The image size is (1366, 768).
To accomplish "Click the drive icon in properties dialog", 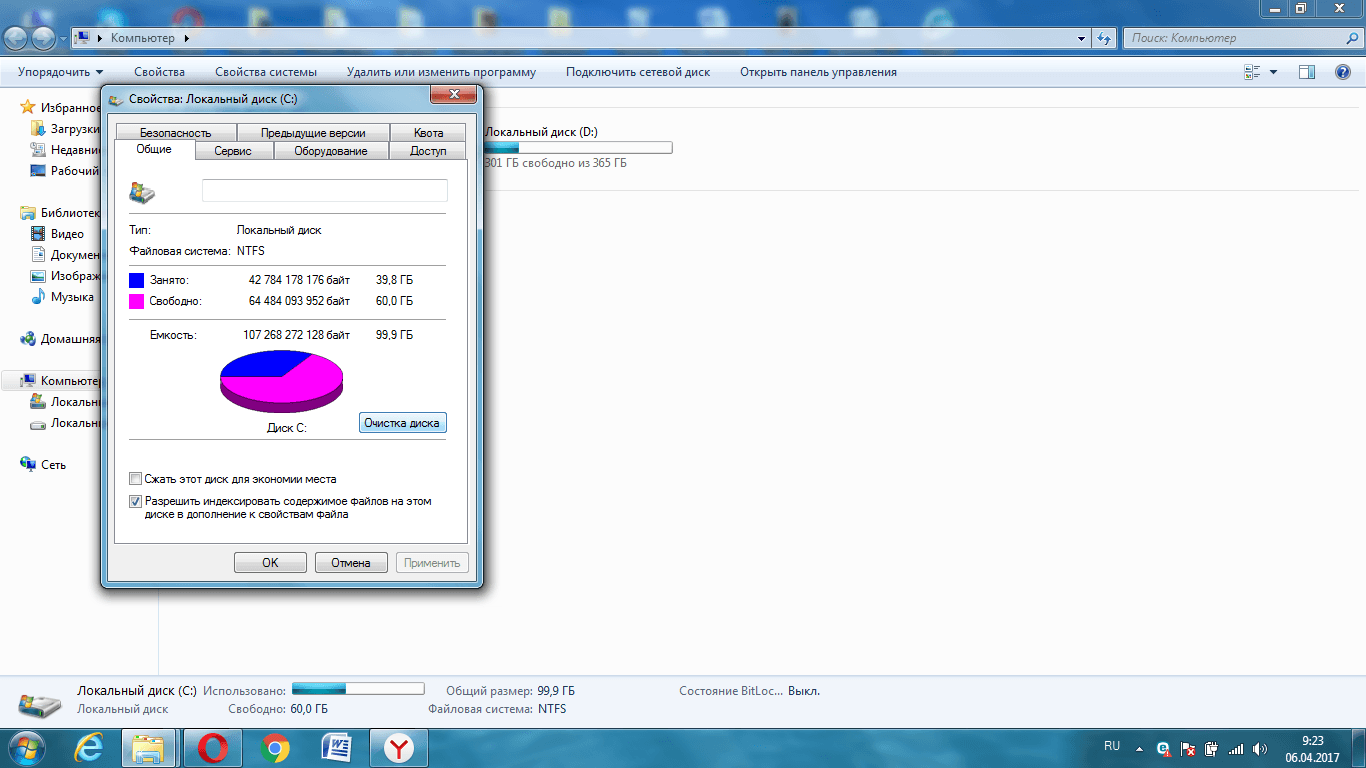I will 142,193.
